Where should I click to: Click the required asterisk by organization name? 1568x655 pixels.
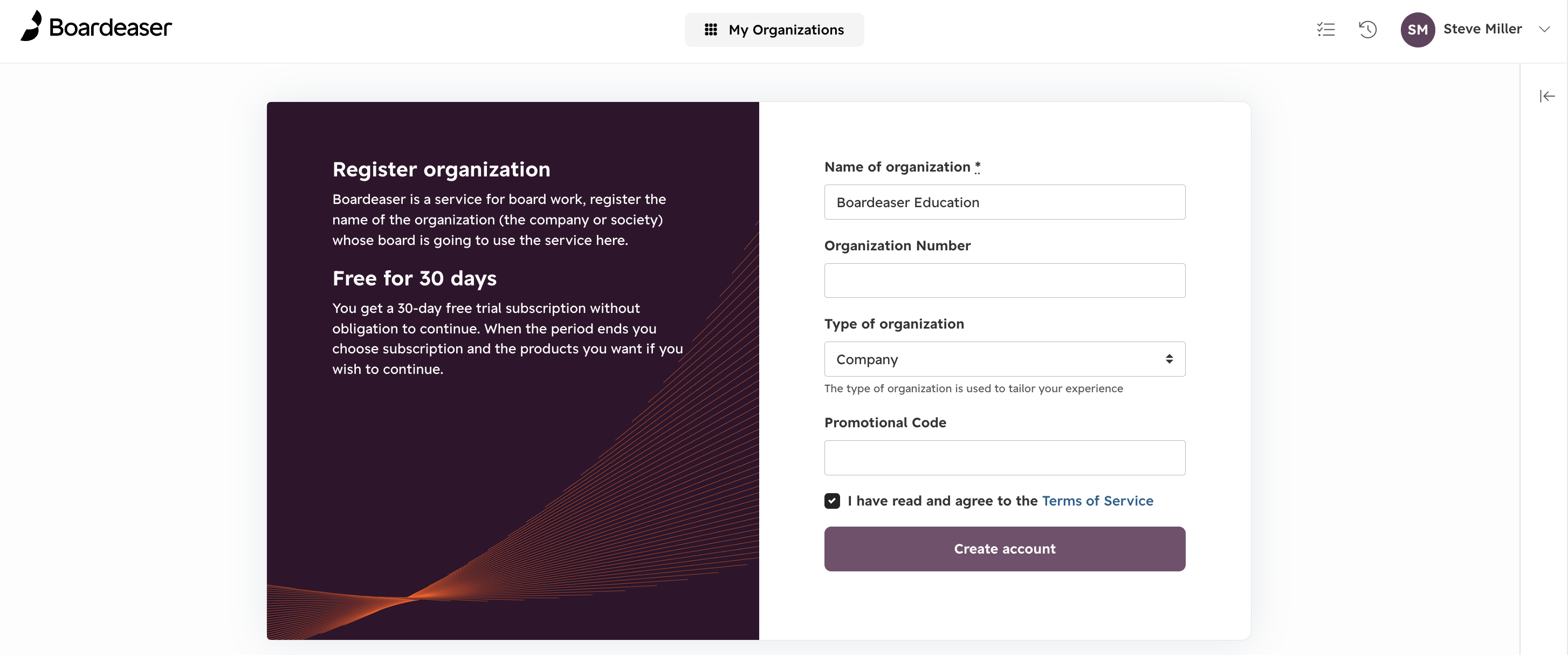[x=977, y=167]
